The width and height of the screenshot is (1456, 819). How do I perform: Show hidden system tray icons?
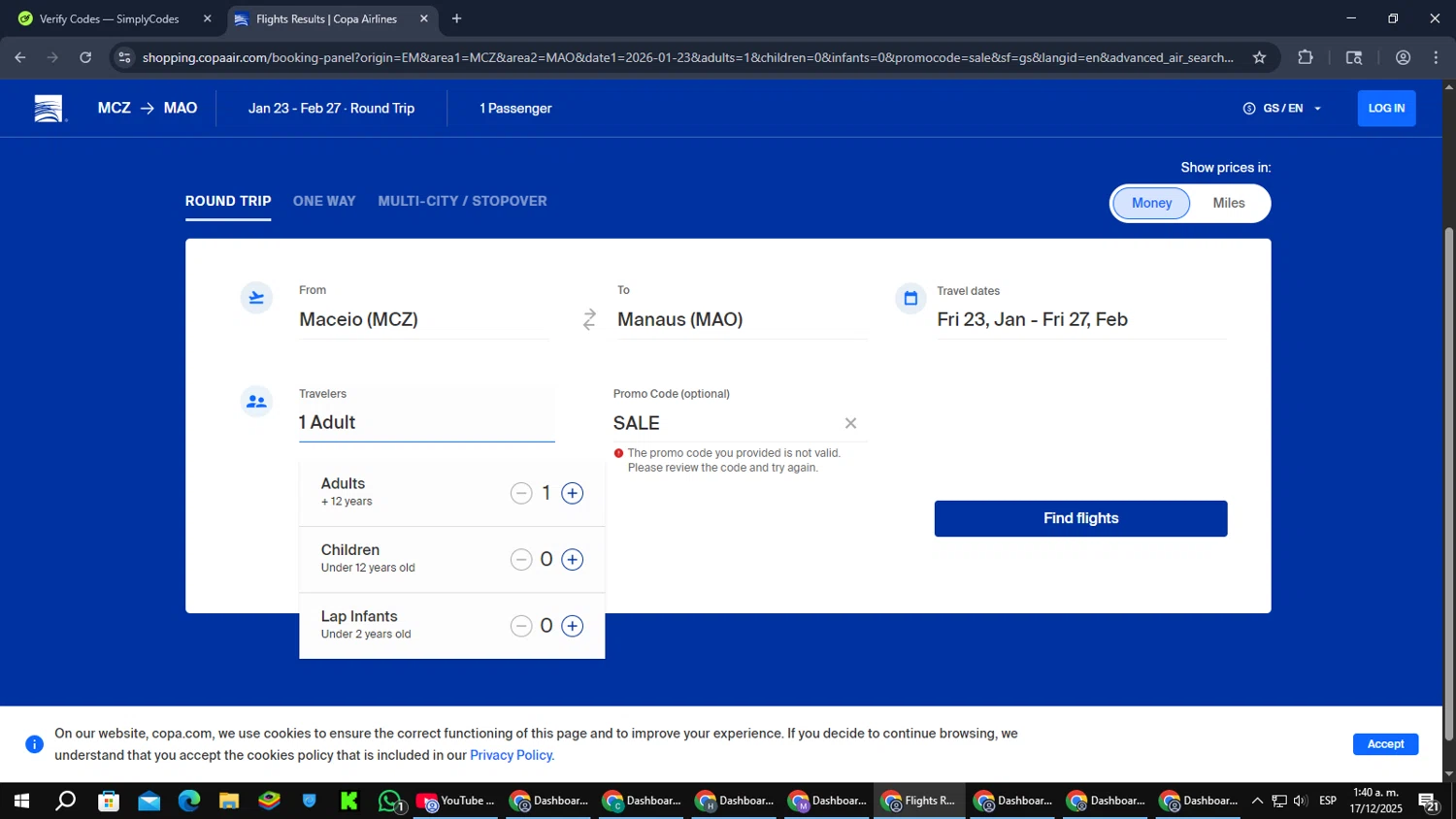pyautogui.click(x=1257, y=801)
